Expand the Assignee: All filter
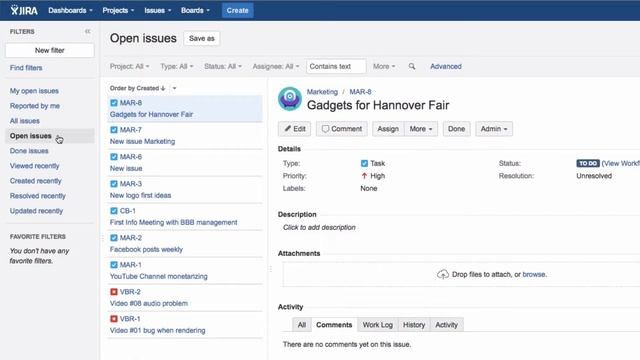This screenshot has width=640, height=360. (x=276, y=66)
